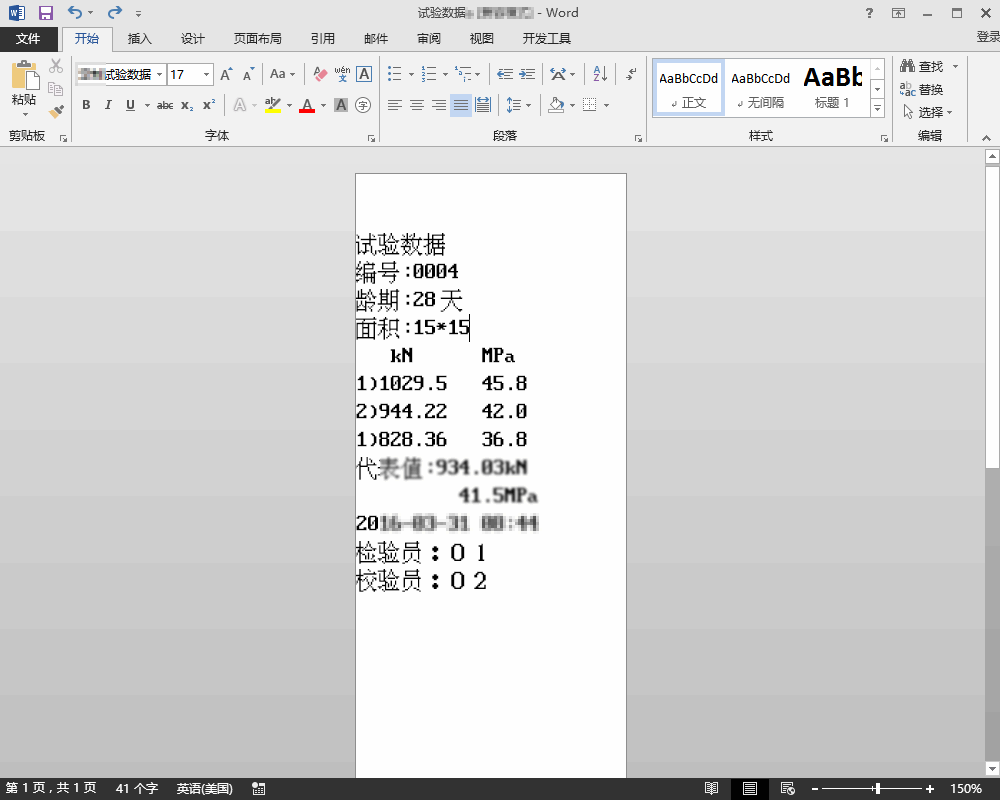The image size is (1000, 800).
Task: Center the paragraph text
Action: [x=416, y=105]
